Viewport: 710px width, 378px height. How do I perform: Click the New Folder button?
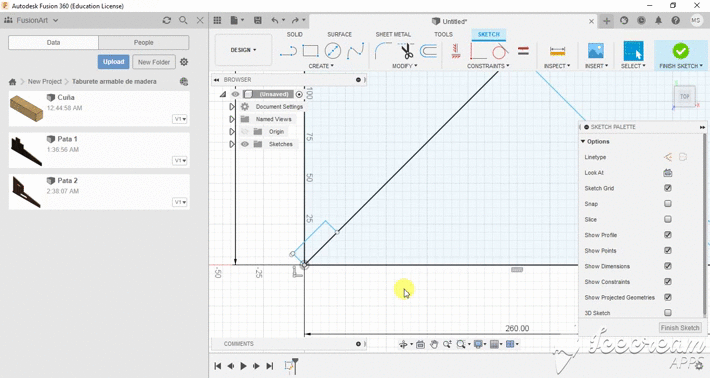point(154,62)
